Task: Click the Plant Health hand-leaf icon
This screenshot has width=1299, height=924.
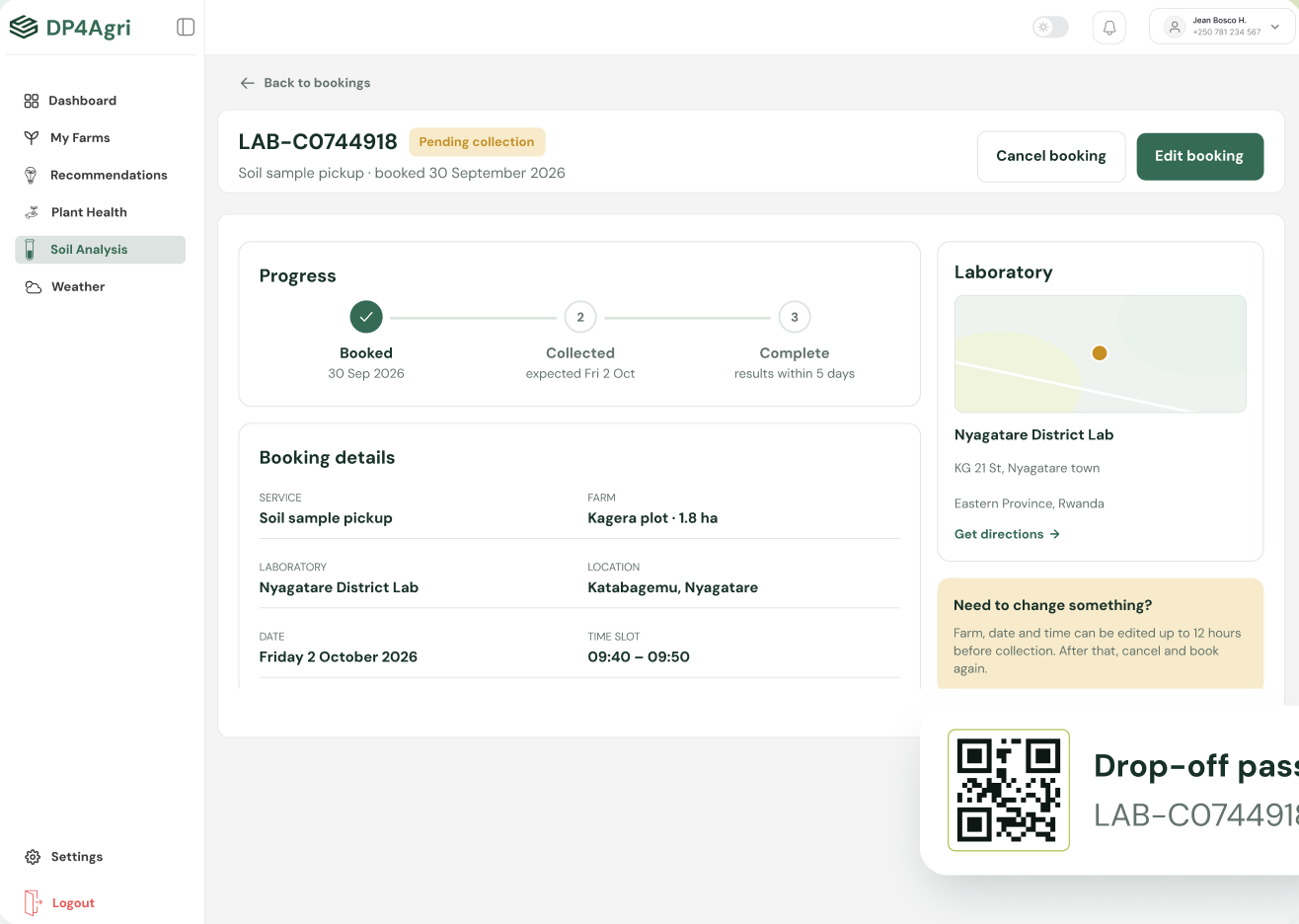Action: click(32, 212)
